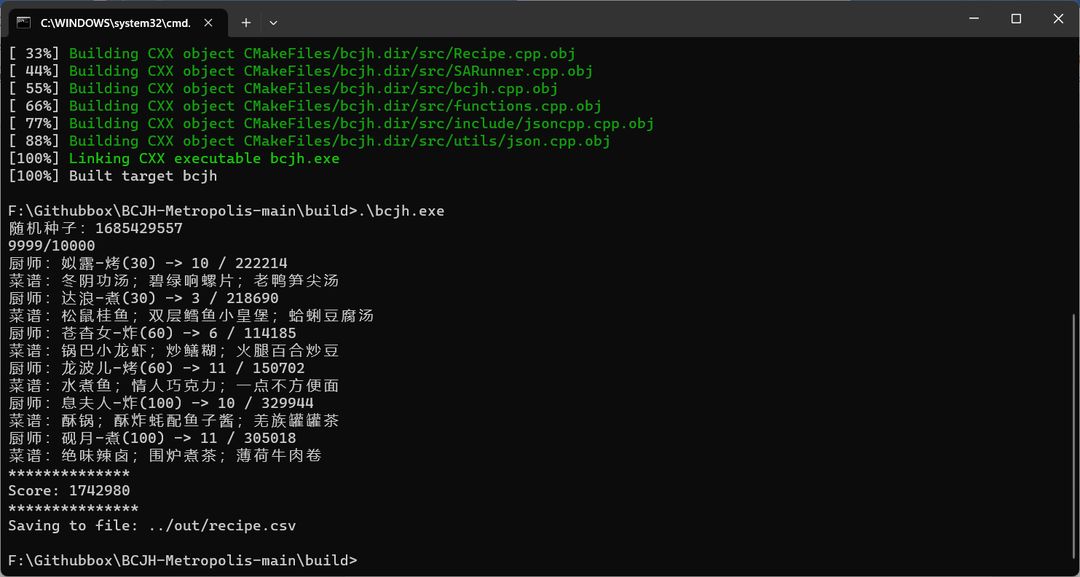Click the bottom command prompt line after build>
This screenshot has width=1080, height=577.
(x=183, y=560)
